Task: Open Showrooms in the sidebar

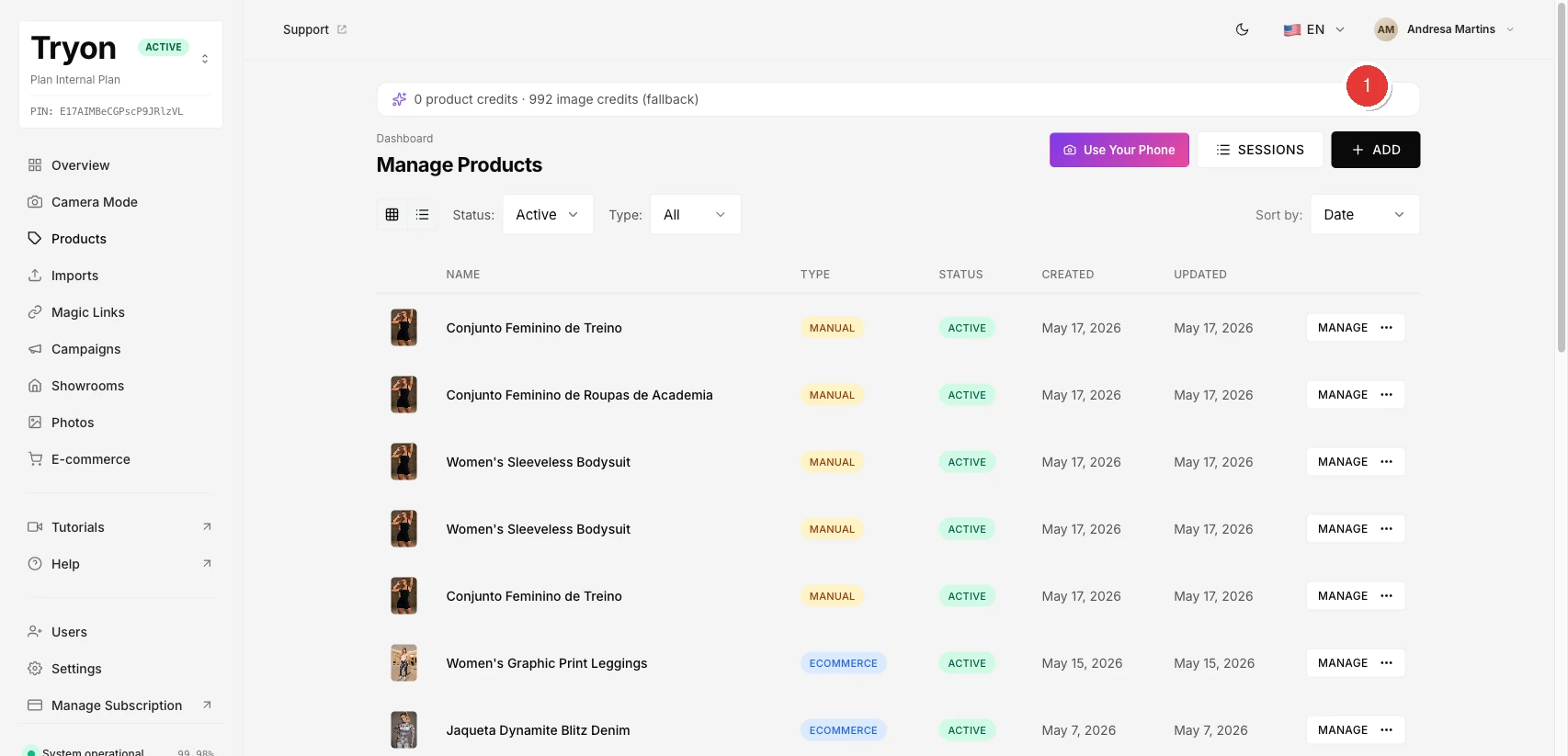Action: [87, 386]
